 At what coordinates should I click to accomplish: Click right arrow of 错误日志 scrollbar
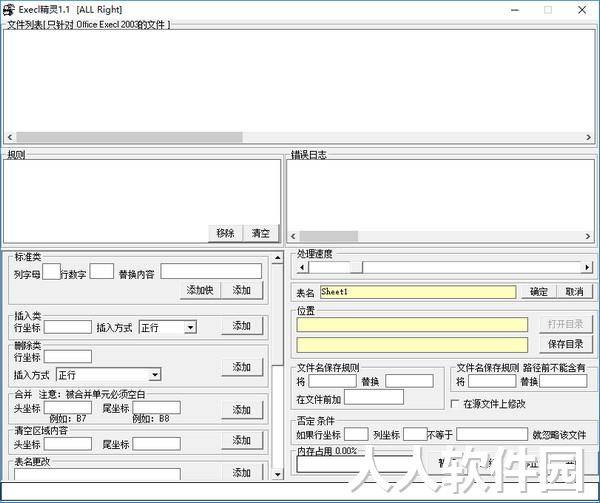[x=588, y=236]
